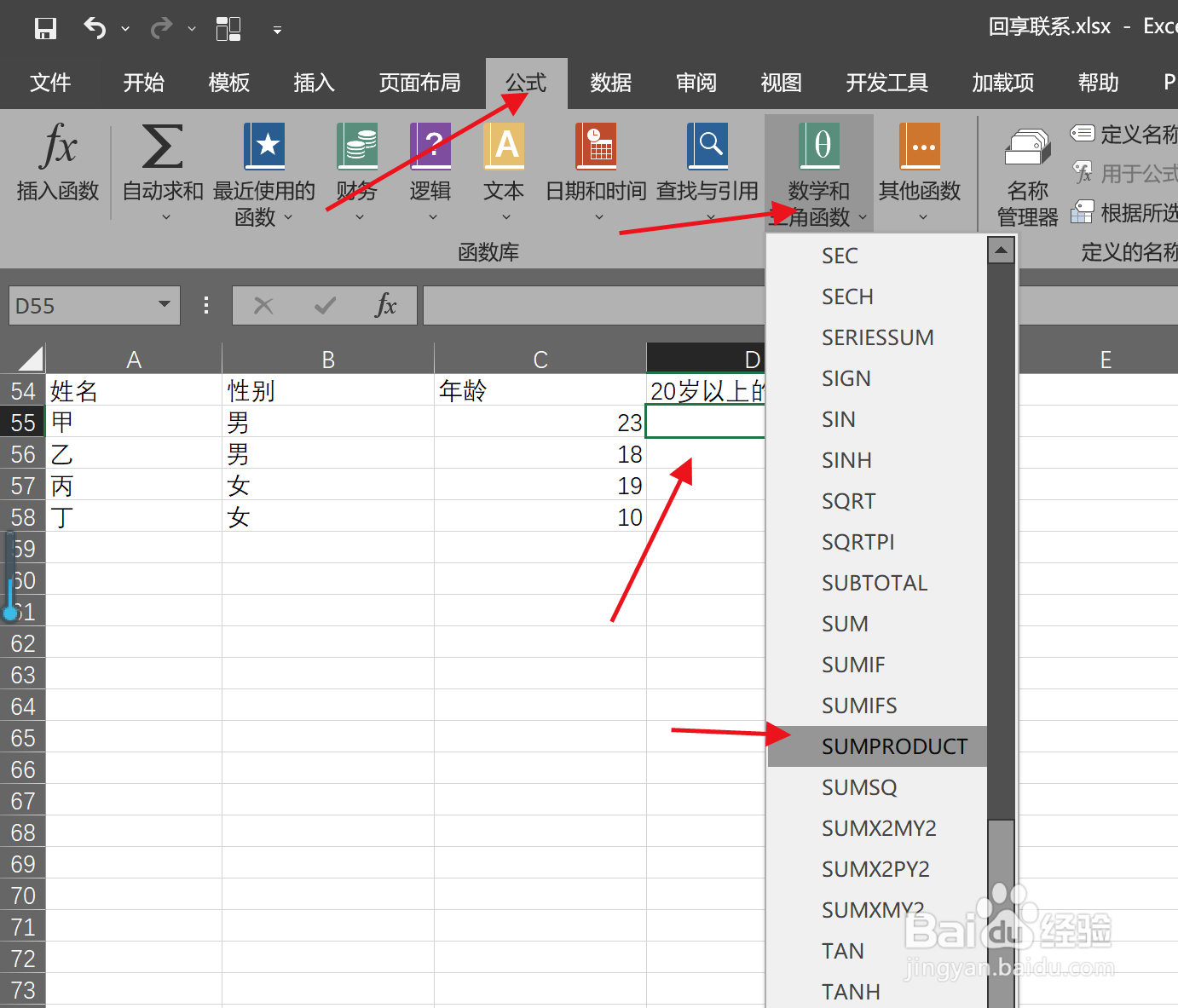This screenshot has width=1178, height=1008.
Task: Choose TAN in the dropdown list
Action: (877, 951)
